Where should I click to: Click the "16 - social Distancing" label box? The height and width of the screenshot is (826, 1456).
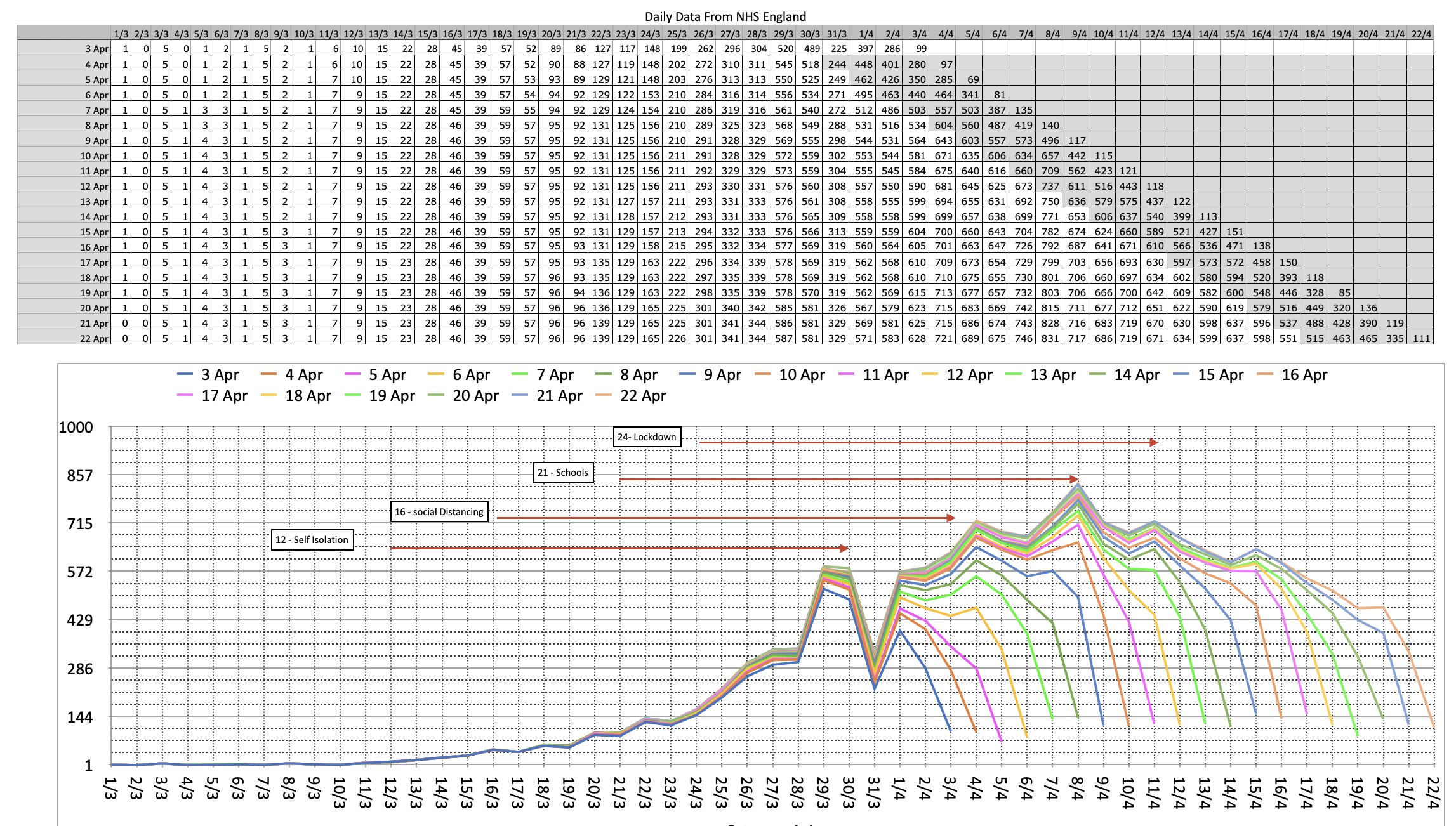click(439, 512)
